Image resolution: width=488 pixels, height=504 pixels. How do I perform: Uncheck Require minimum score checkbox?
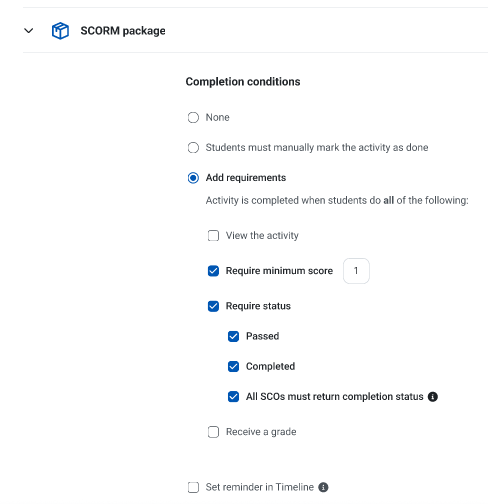(x=213, y=271)
